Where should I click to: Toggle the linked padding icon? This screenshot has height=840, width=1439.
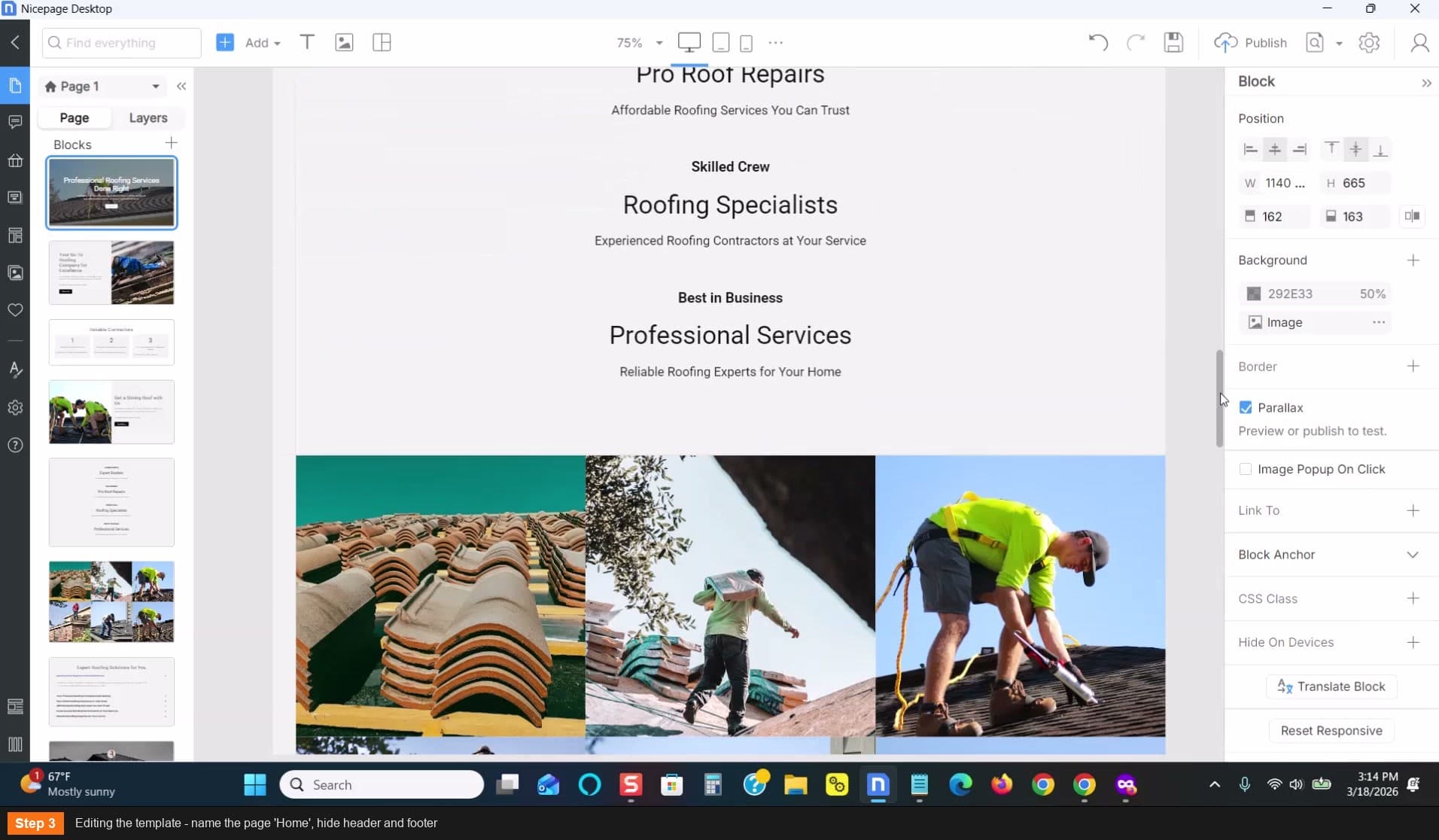point(1412,217)
